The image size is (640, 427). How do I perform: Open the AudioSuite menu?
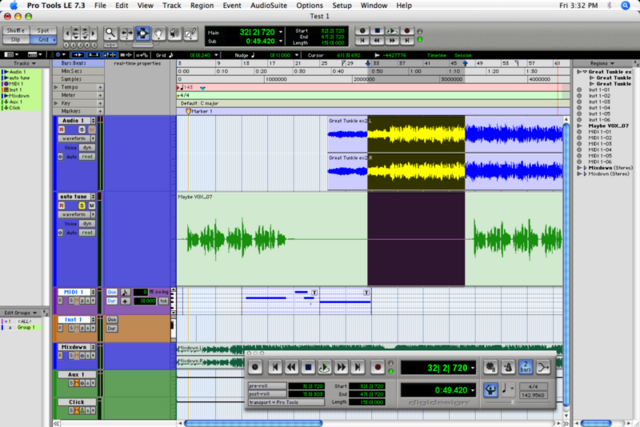point(269,5)
